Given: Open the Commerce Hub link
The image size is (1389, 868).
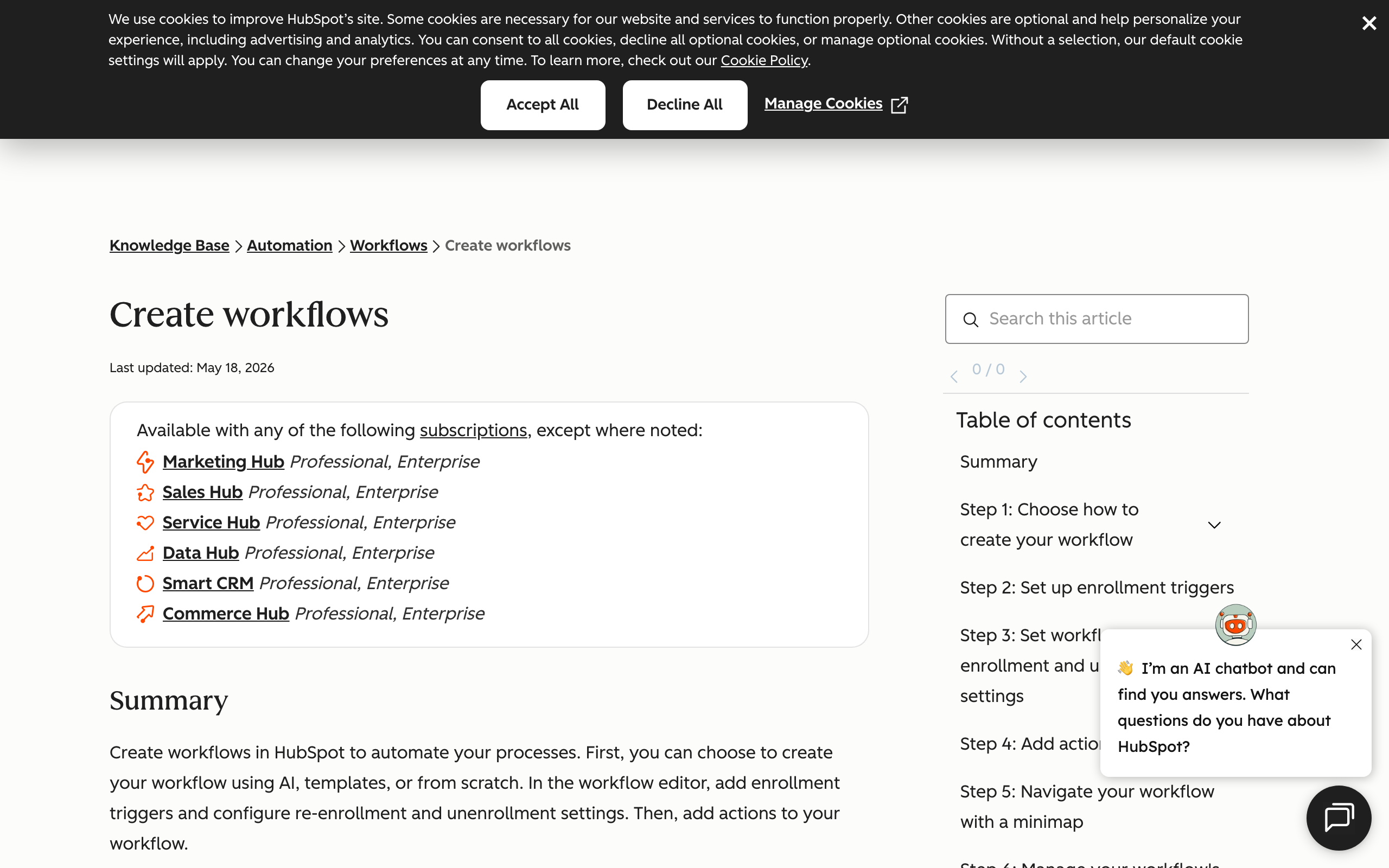Looking at the screenshot, I should click(226, 614).
